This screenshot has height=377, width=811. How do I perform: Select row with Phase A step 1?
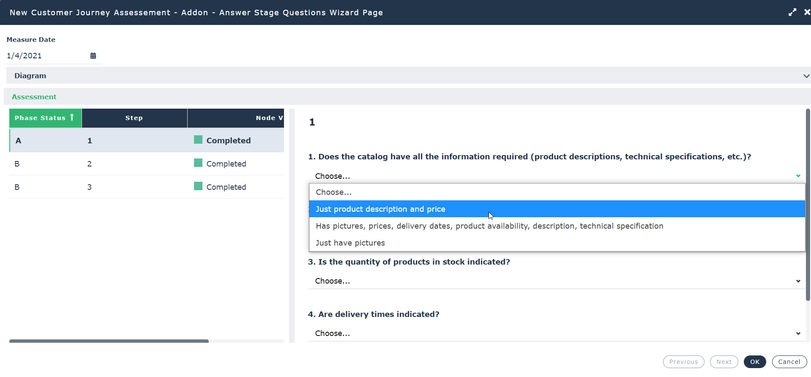pos(146,140)
